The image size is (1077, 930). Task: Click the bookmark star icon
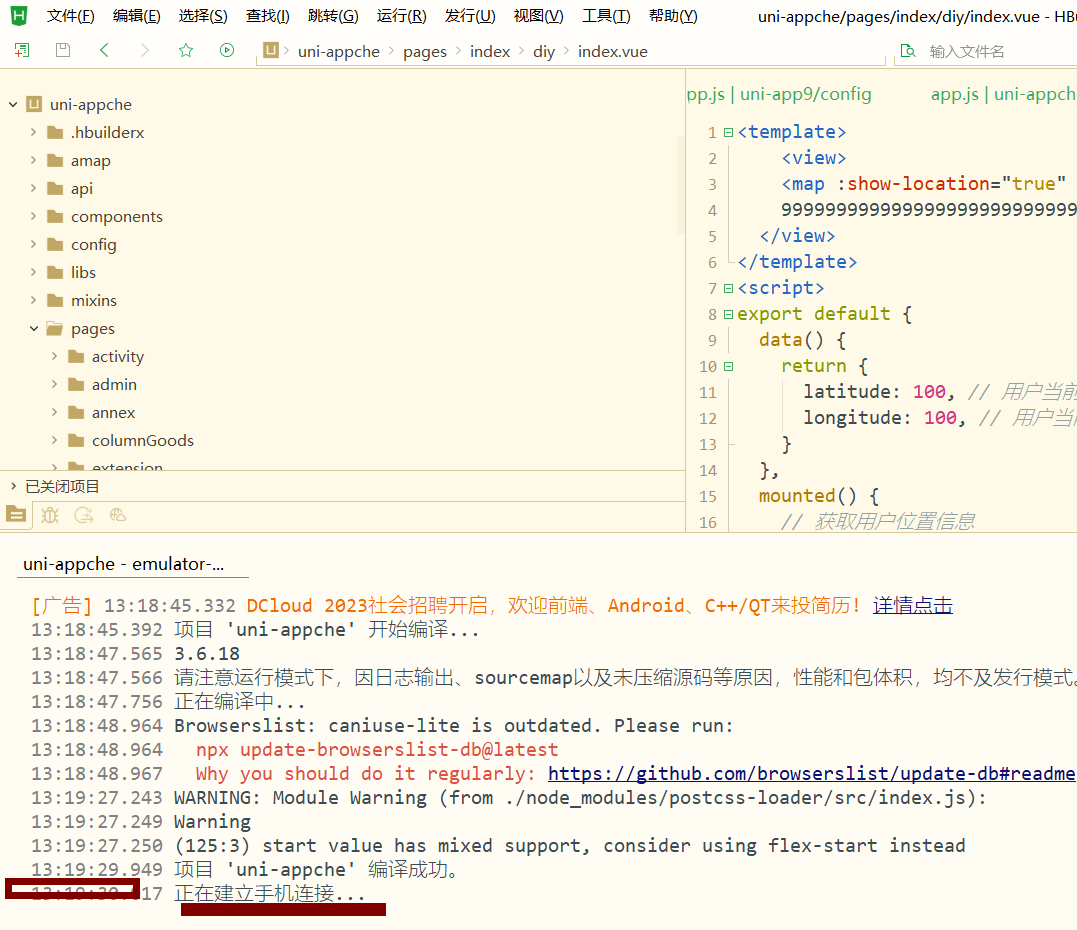click(185, 50)
